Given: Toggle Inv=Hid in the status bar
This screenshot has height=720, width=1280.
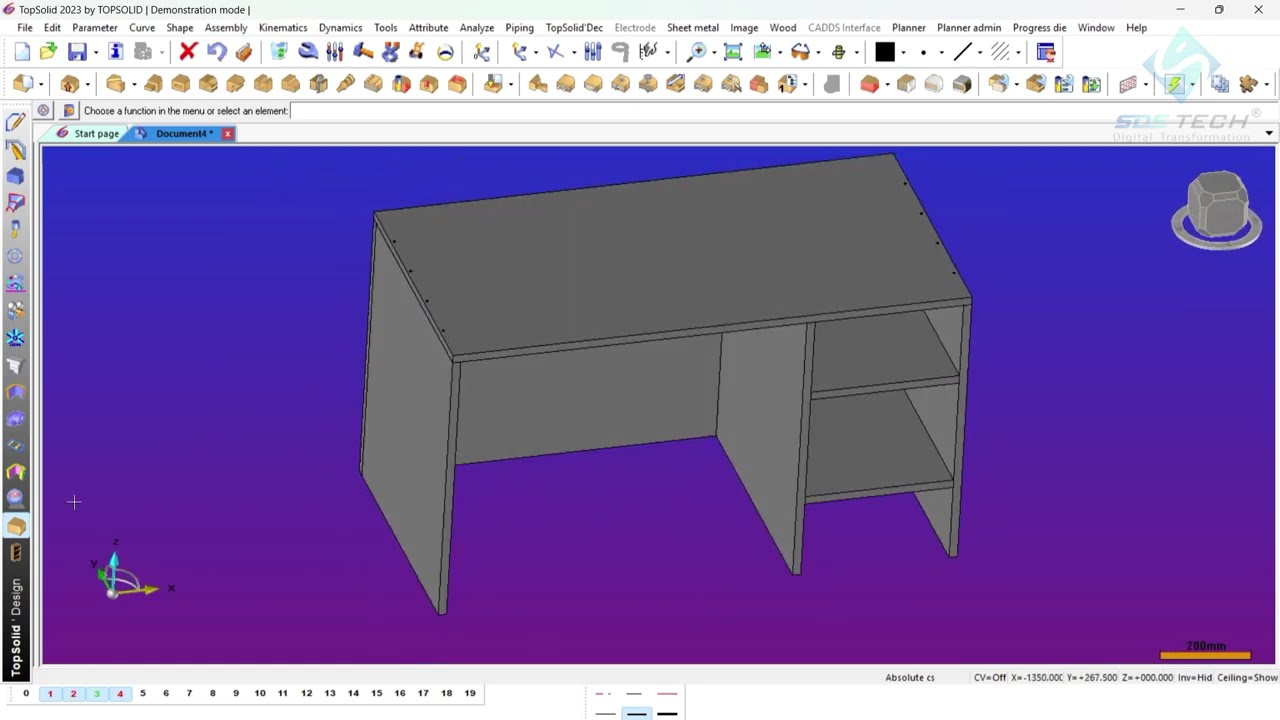Looking at the screenshot, I should pos(1195,677).
